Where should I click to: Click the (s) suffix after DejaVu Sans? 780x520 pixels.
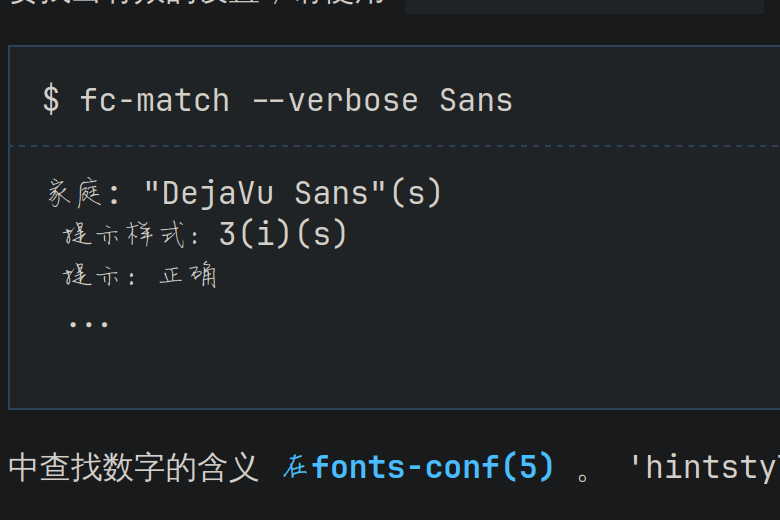(416, 193)
